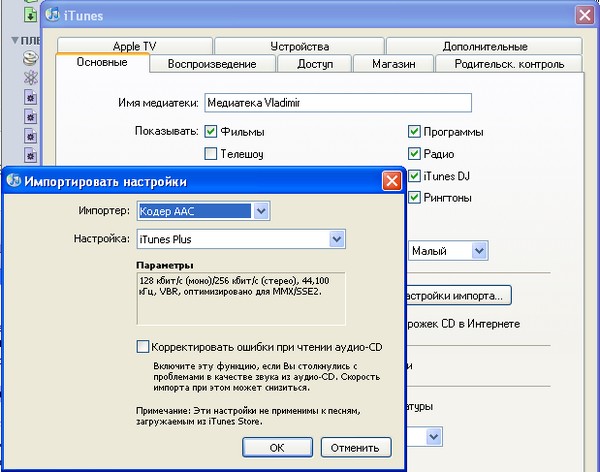
Task: Uncheck the Фильмы checkbox
Action: click(211, 131)
